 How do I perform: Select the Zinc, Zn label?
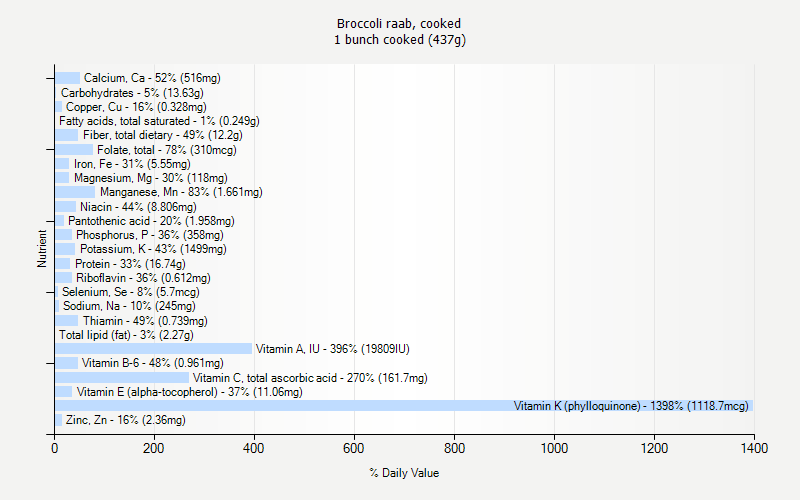tap(126, 420)
